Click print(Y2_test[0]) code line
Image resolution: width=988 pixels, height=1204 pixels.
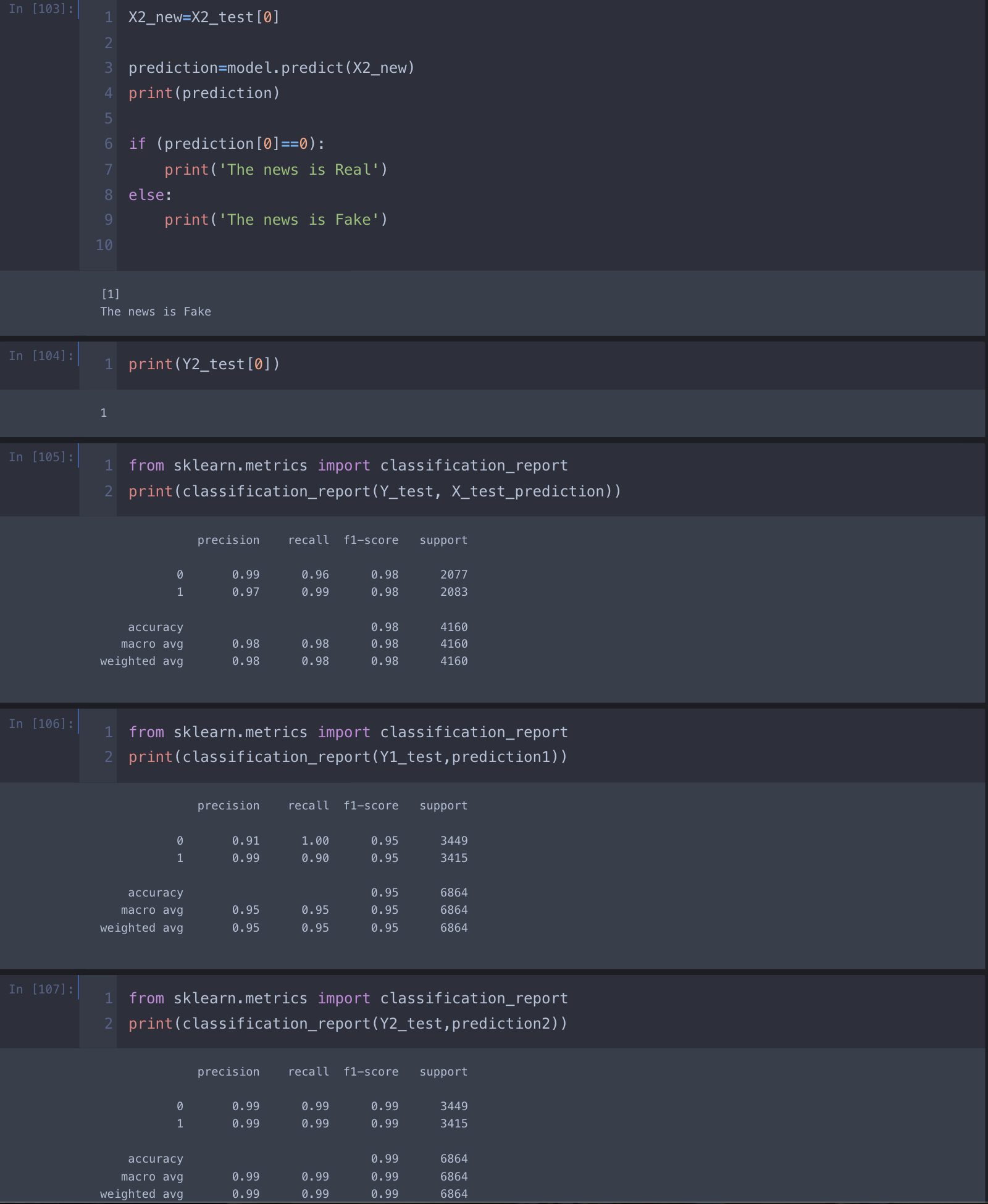[204, 364]
